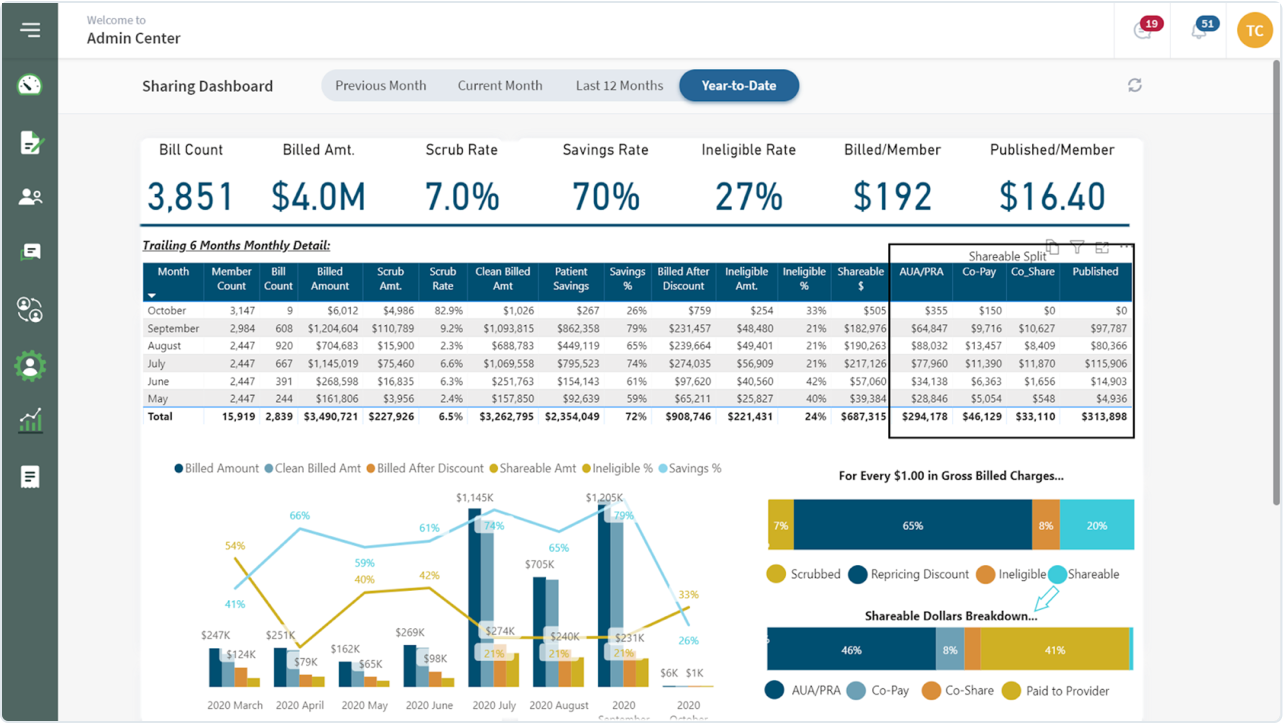Select the Year-to-Date tab
This screenshot has height=724, width=1284.
click(x=739, y=86)
